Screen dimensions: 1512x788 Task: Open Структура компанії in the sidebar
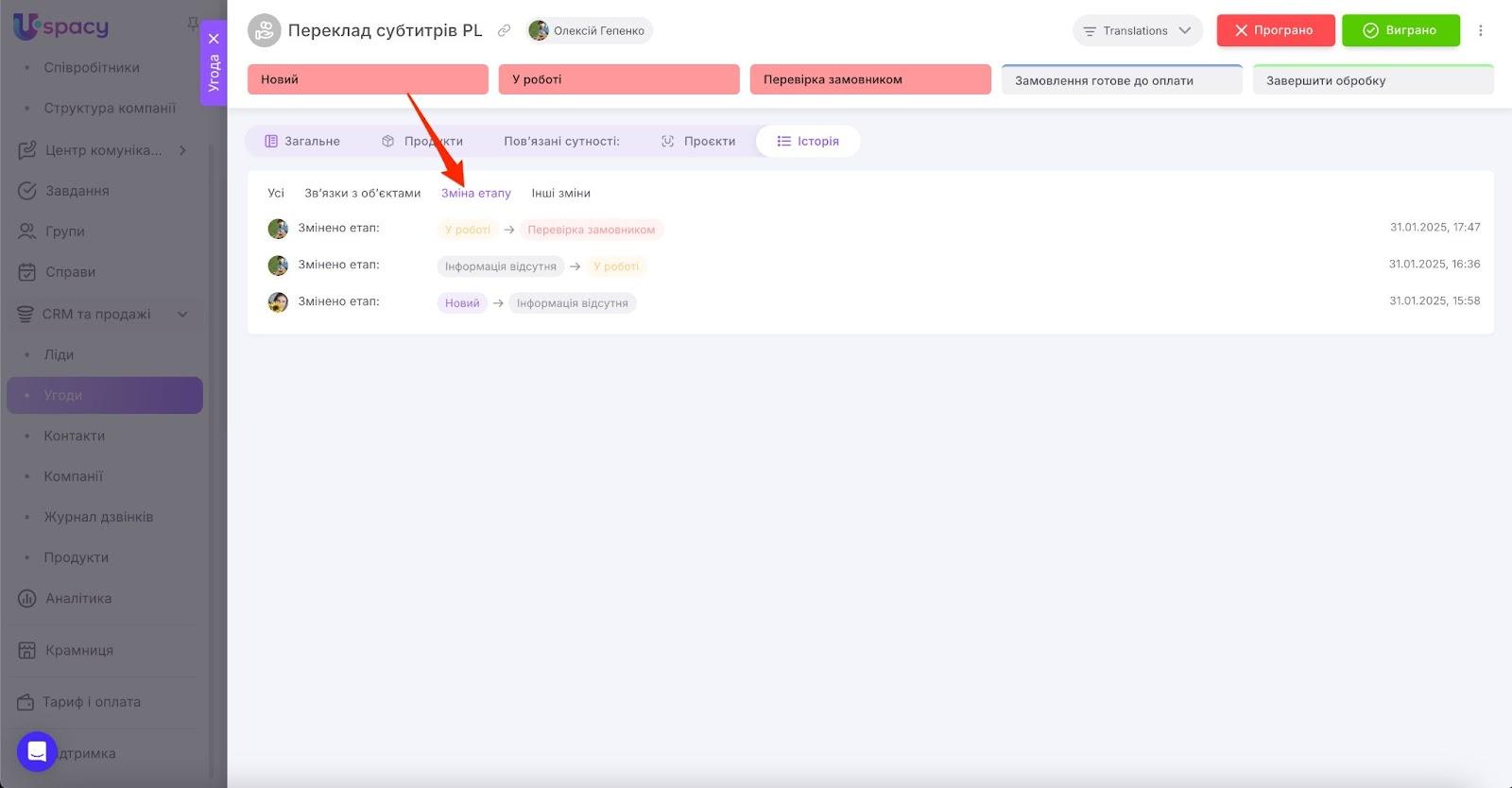pyautogui.click(x=110, y=108)
